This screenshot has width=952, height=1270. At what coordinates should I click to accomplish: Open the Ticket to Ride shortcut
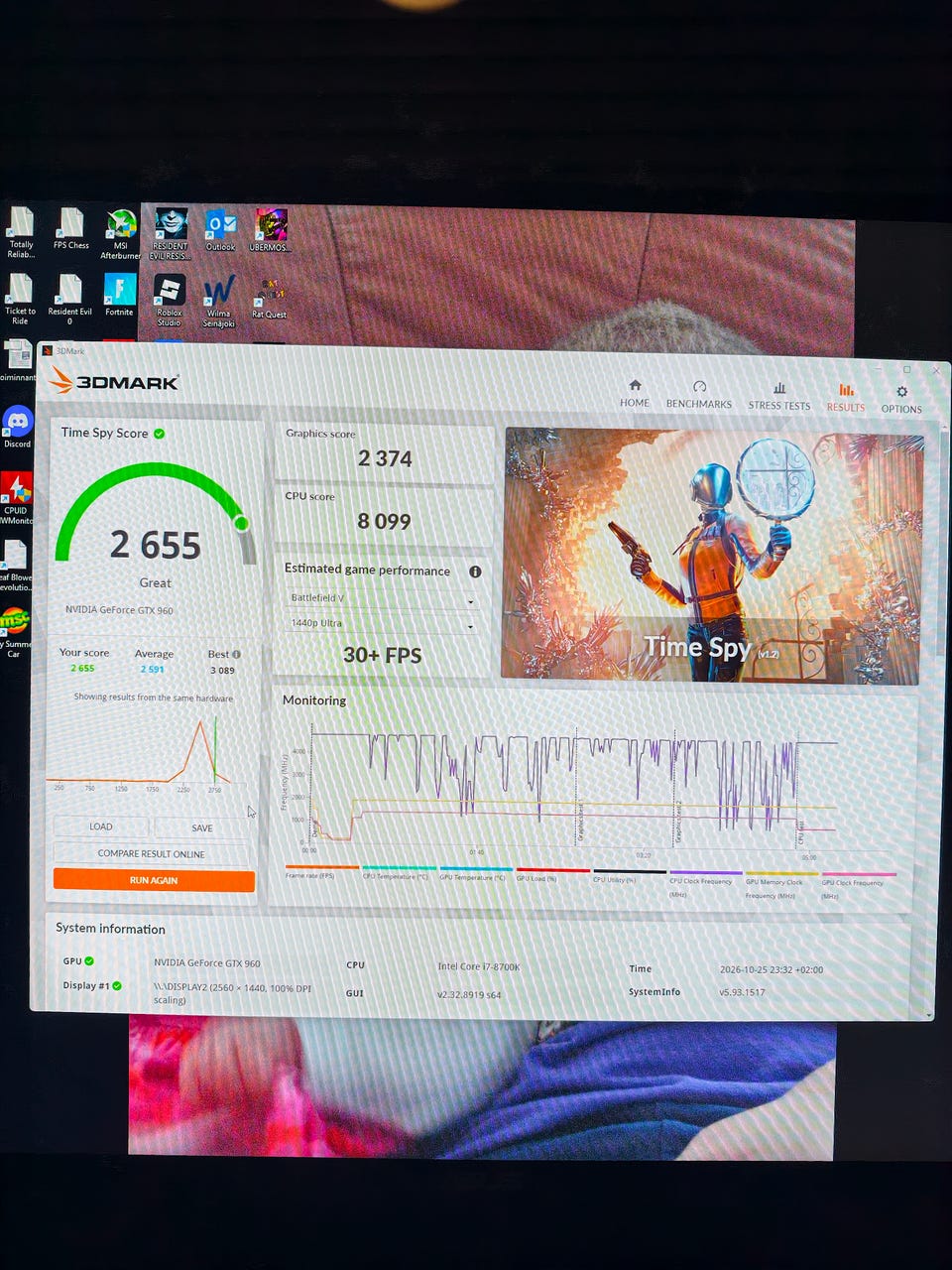click(x=20, y=300)
